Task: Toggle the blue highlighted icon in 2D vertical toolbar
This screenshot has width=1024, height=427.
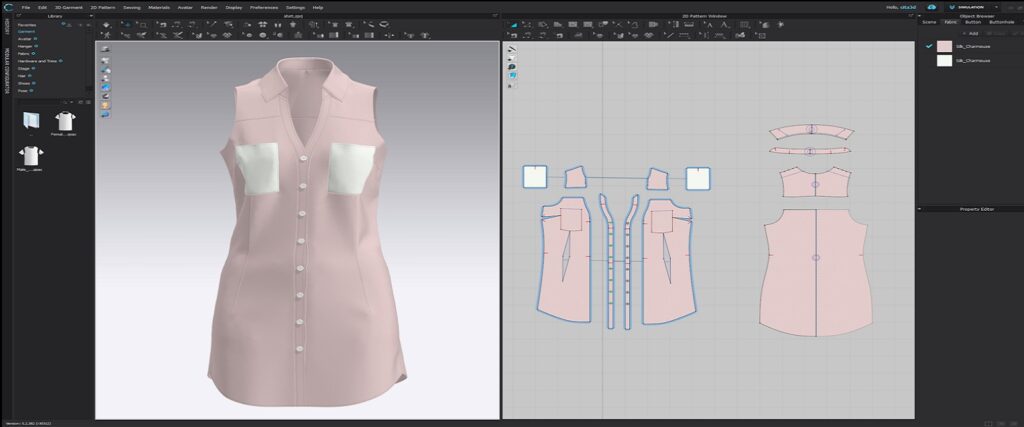Action: point(513,76)
